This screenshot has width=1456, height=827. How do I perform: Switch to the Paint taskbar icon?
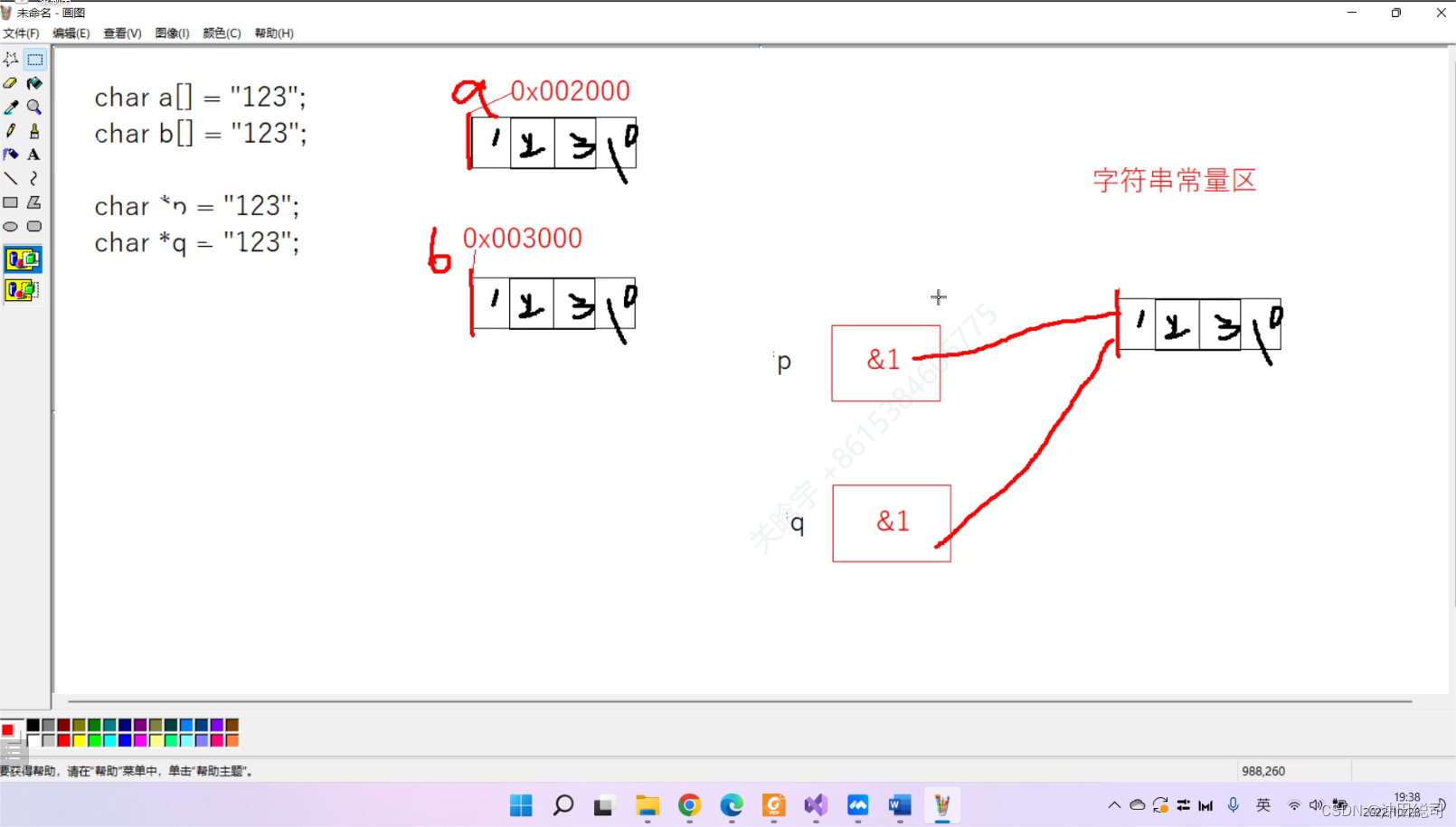[941, 805]
